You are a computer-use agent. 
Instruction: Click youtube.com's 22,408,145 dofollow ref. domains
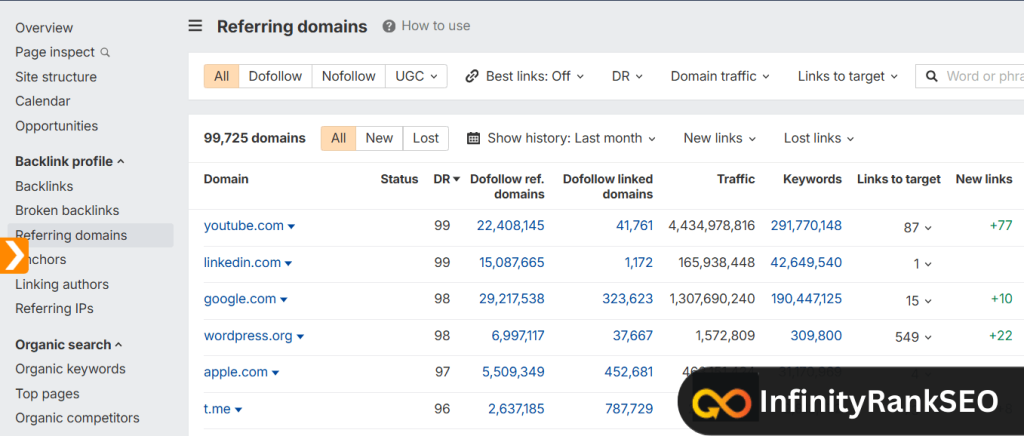click(x=511, y=226)
